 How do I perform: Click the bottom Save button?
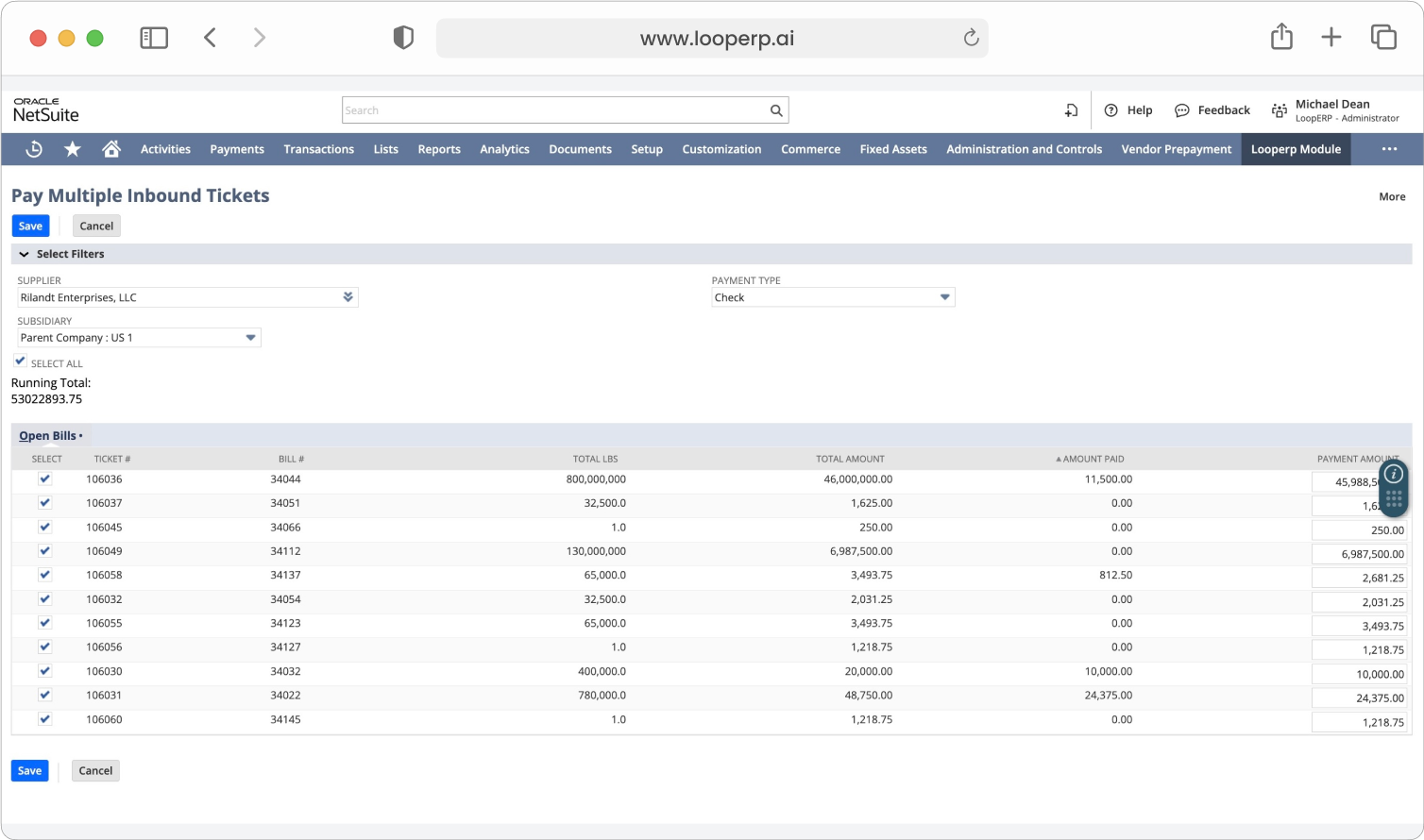point(29,771)
